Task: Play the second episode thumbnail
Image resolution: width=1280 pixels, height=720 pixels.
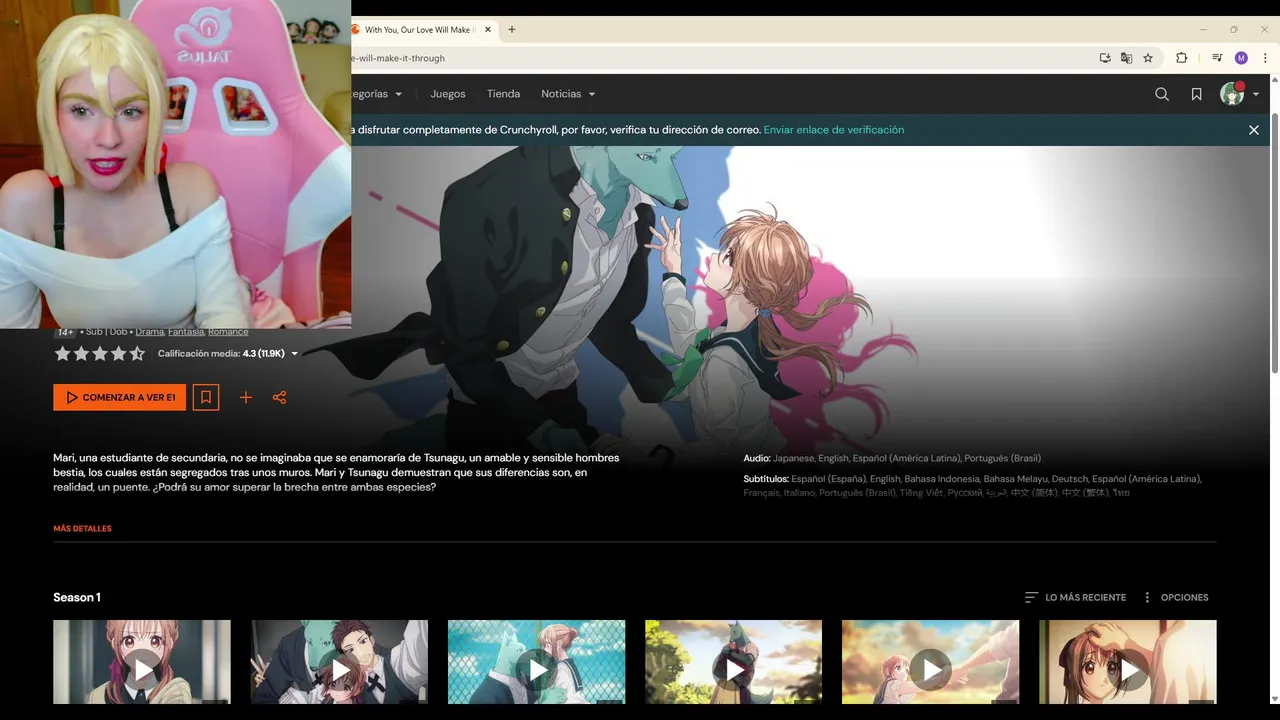Action: click(x=339, y=662)
